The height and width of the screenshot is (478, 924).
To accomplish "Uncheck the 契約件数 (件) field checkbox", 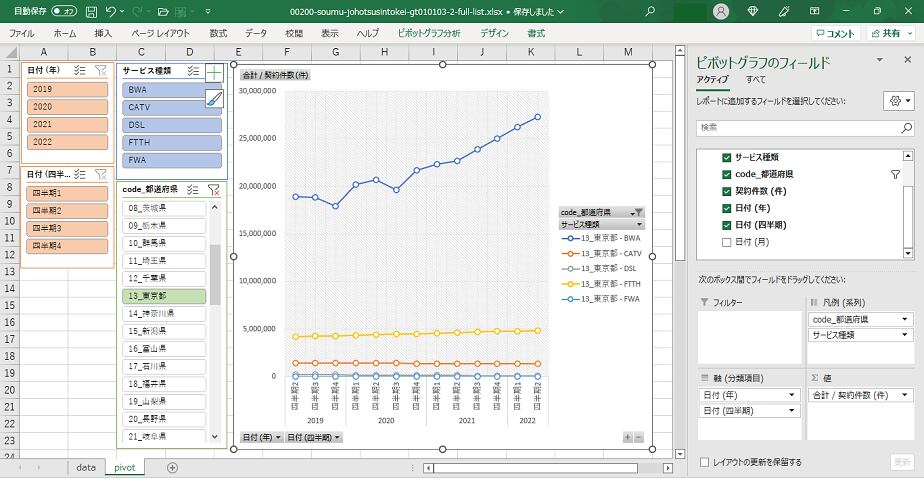I will tap(727, 191).
